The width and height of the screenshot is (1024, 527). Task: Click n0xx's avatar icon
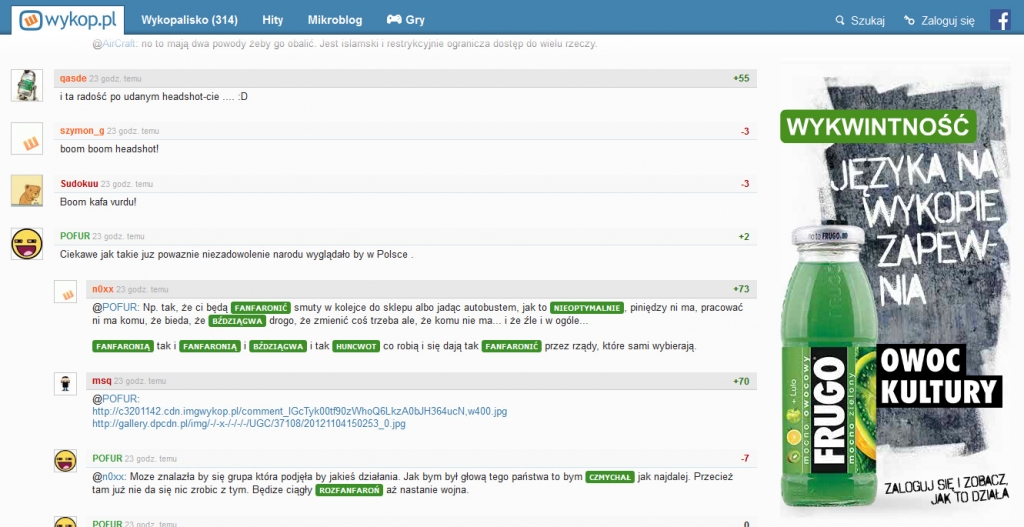pos(65,292)
